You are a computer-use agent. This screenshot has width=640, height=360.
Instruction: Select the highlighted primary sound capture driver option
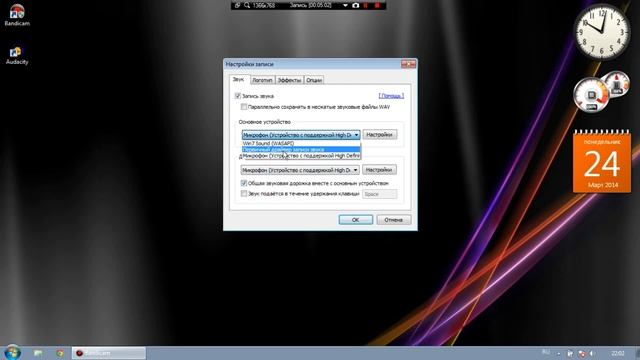click(x=301, y=149)
